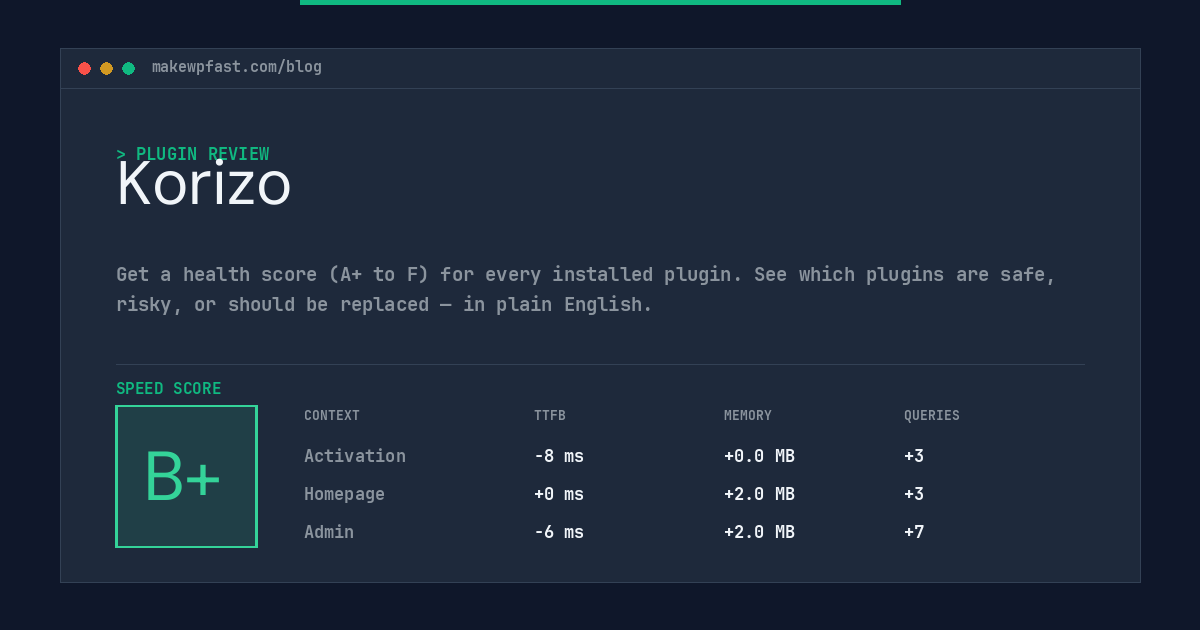The height and width of the screenshot is (630, 1200).
Task: Click the plugin description paragraph
Action: tap(586, 289)
